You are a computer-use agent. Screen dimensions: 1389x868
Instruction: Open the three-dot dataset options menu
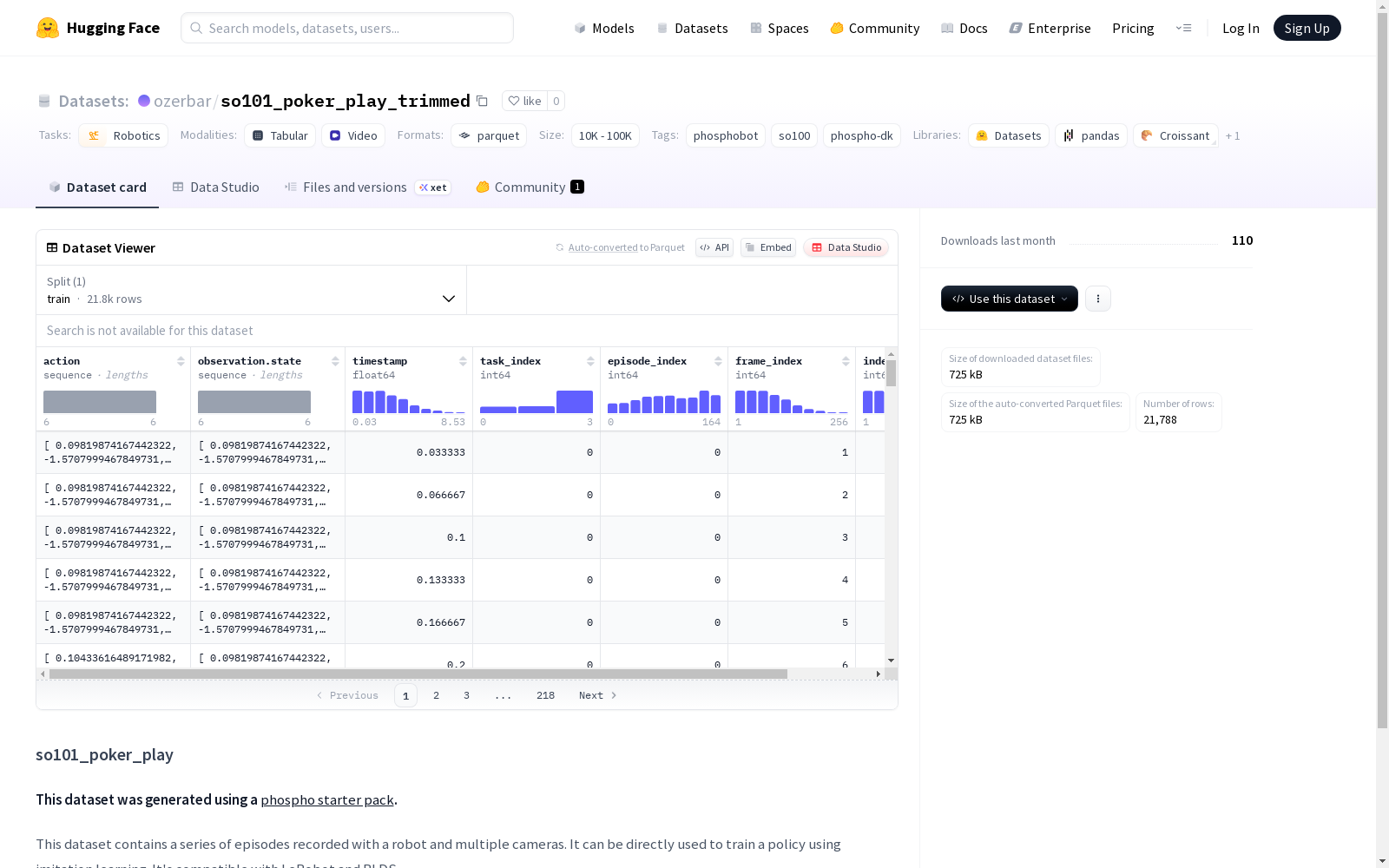[x=1098, y=299]
